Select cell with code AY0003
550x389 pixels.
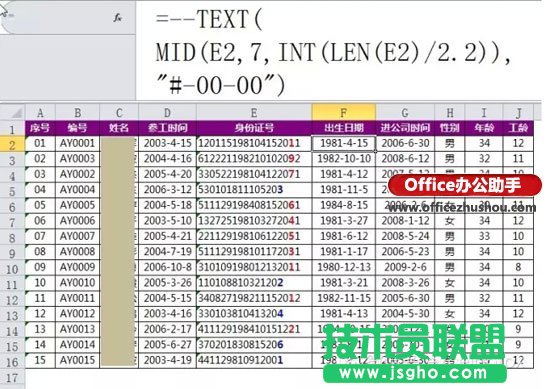(x=78, y=159)
